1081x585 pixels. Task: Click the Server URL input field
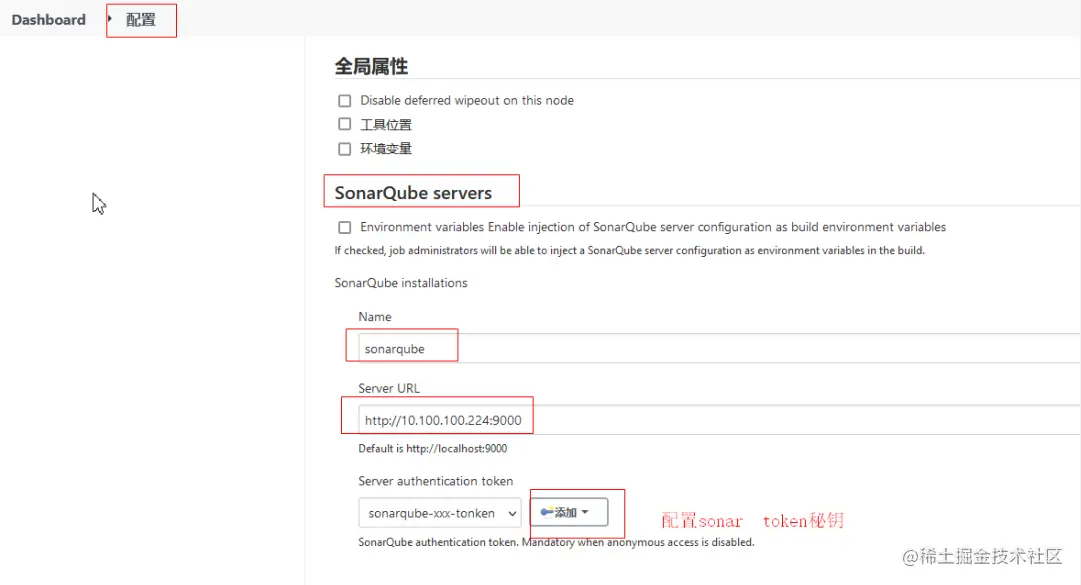coord(719,420)
